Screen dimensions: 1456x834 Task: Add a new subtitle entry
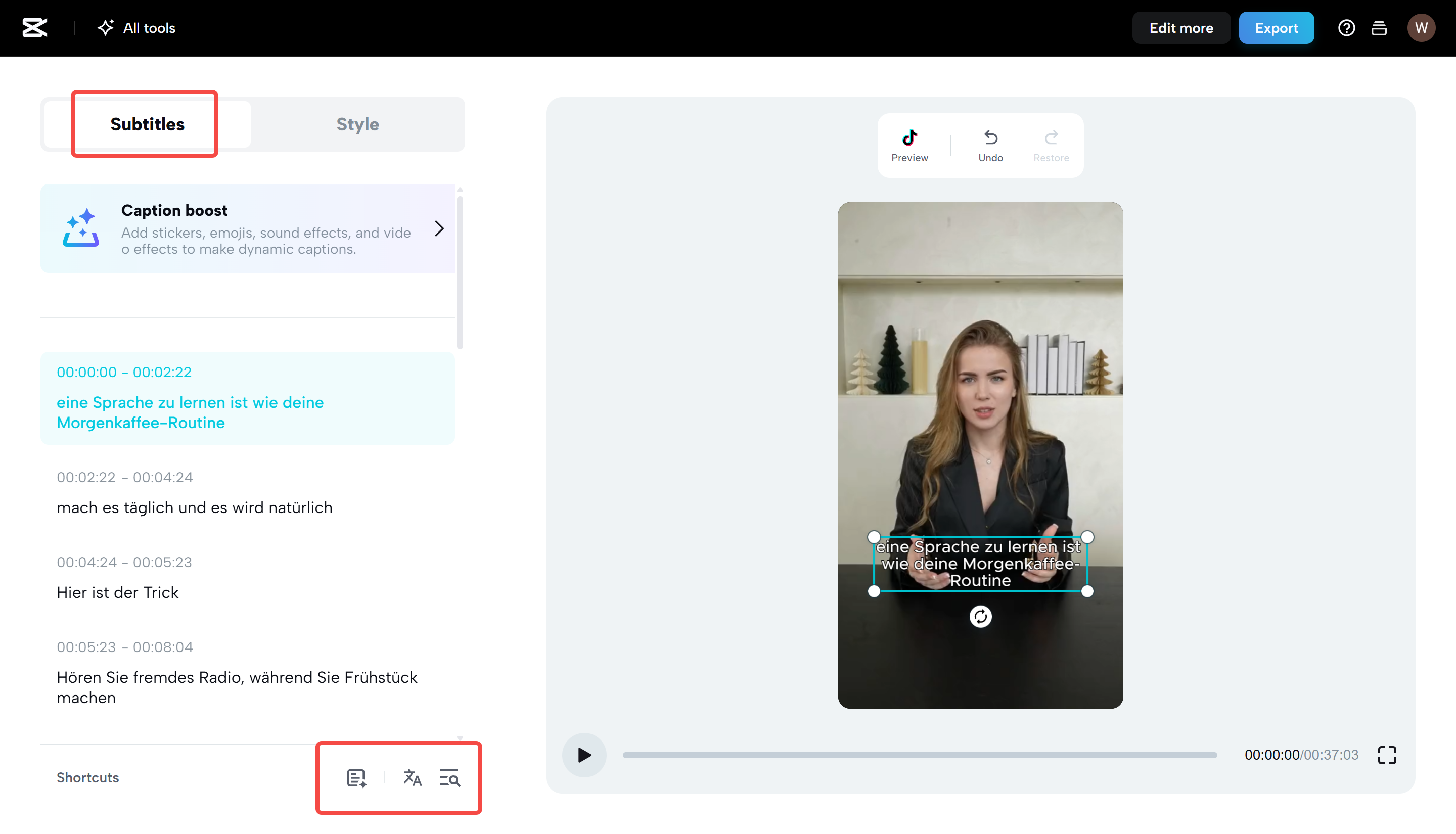356,778
